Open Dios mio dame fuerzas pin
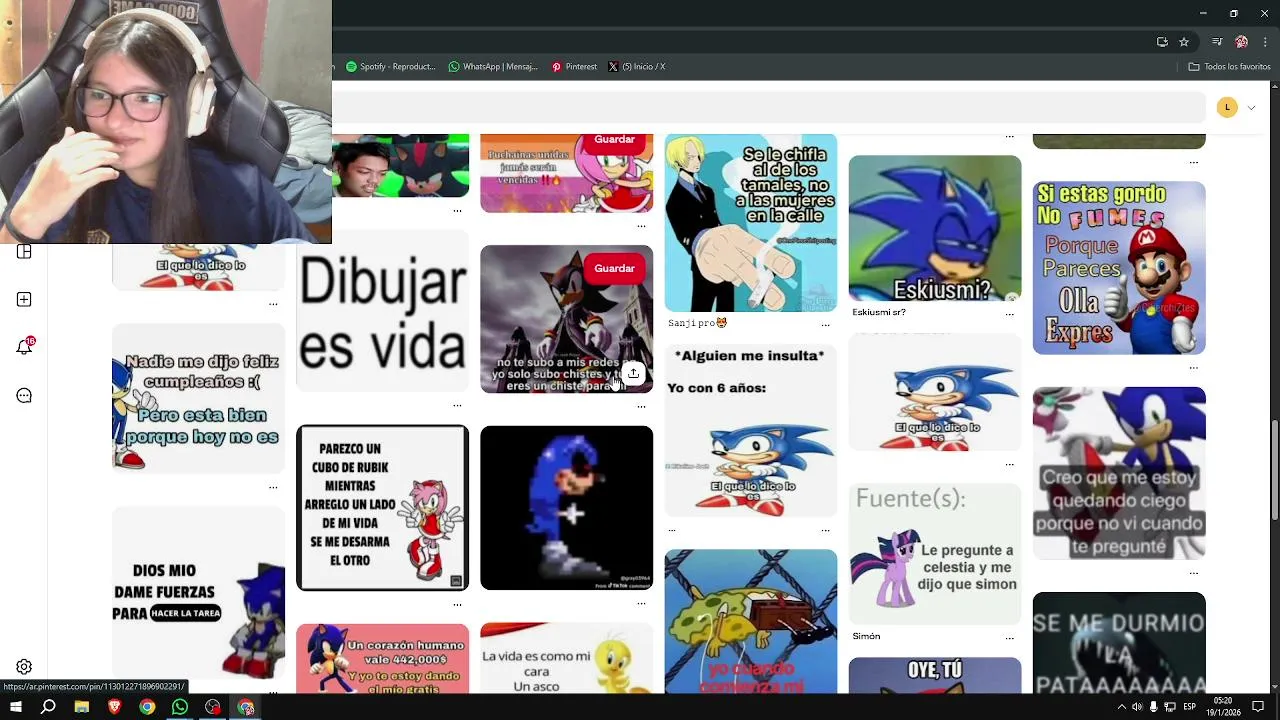The image size is (1280, 720). click(198, 593)
